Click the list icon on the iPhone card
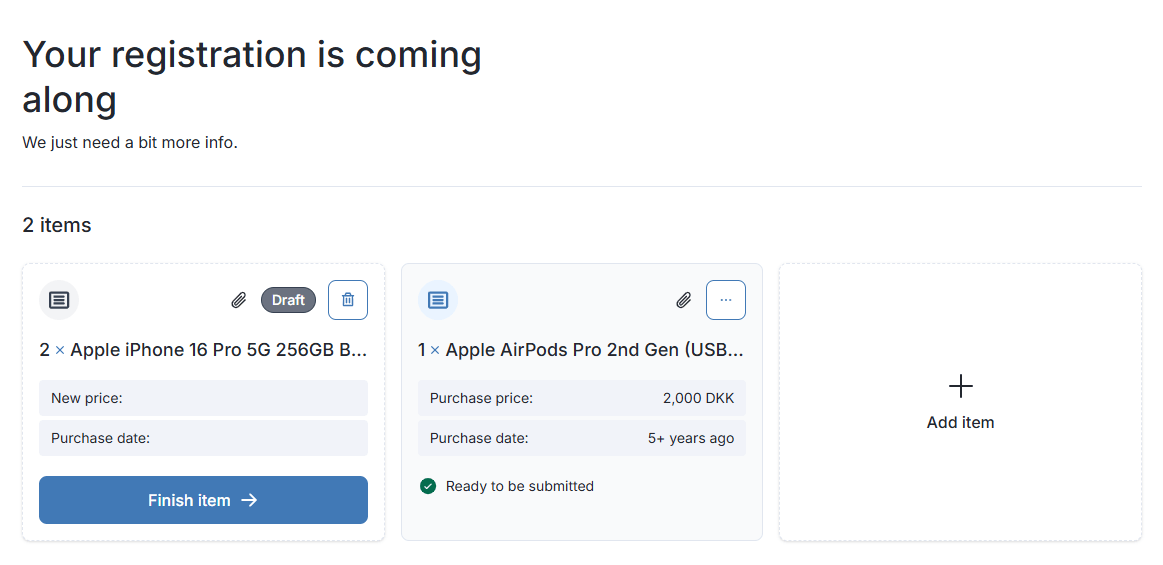 [59, 300]
